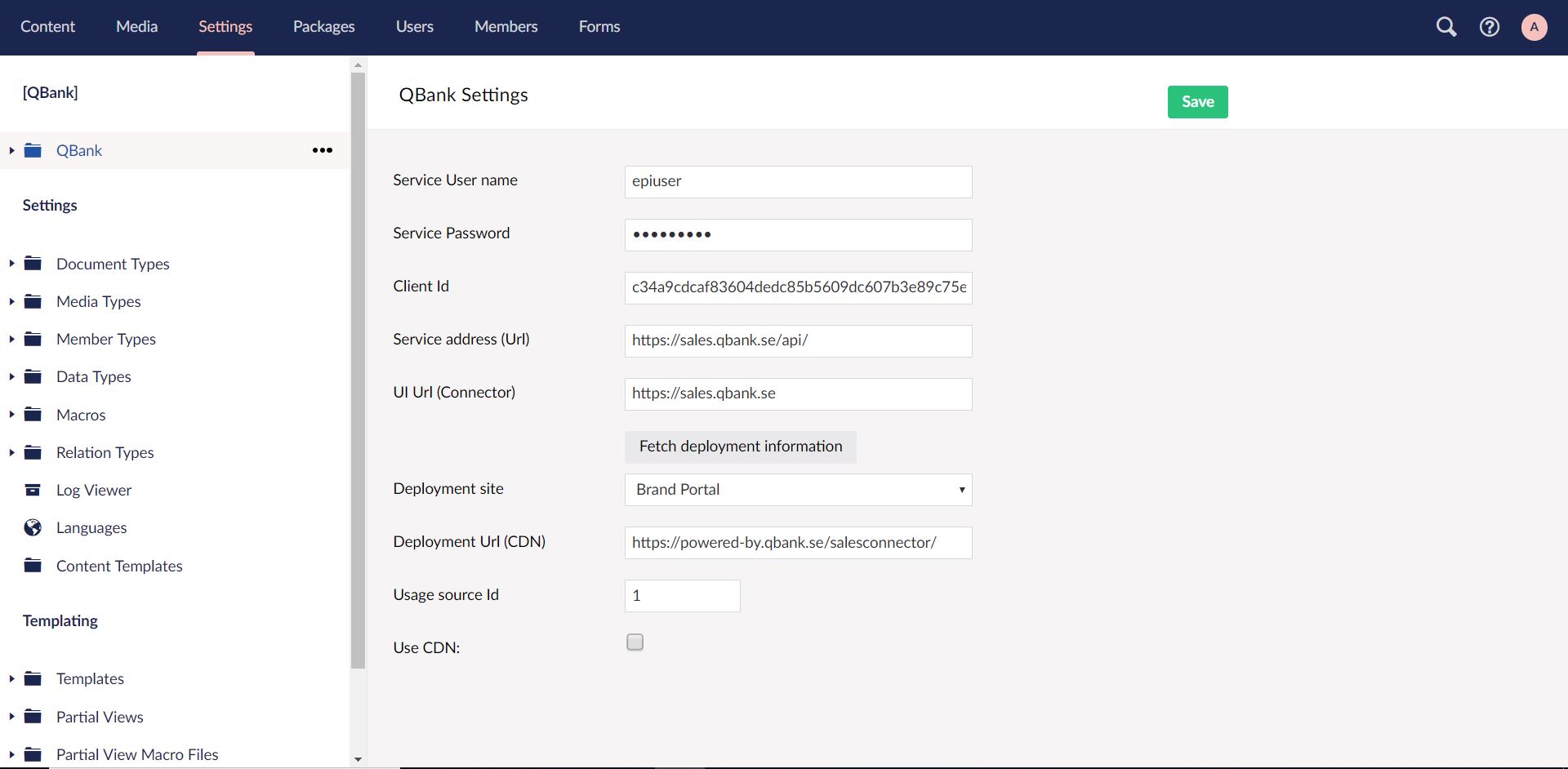Expand the Partial Views node arrow

[x=11, y=716]
